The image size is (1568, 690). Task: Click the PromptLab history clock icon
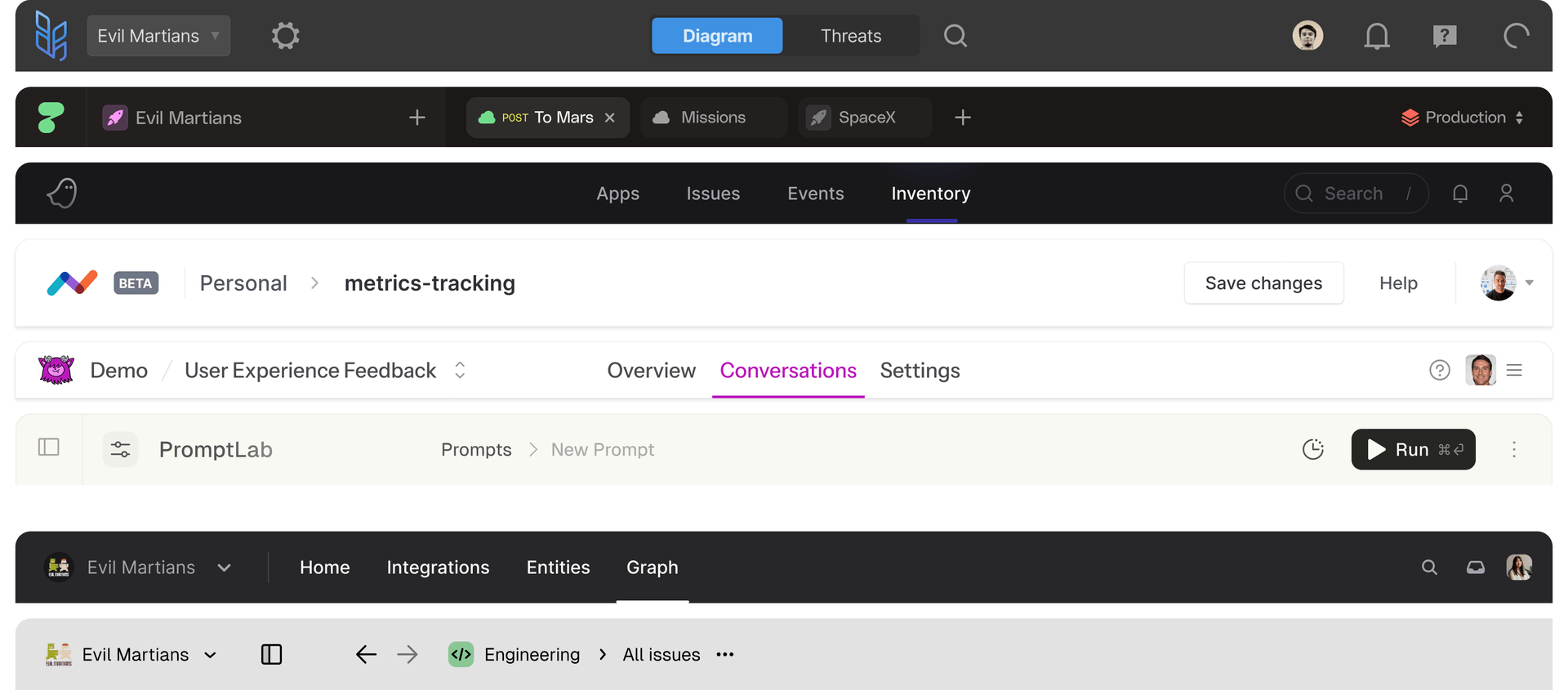pos(1312,449)
